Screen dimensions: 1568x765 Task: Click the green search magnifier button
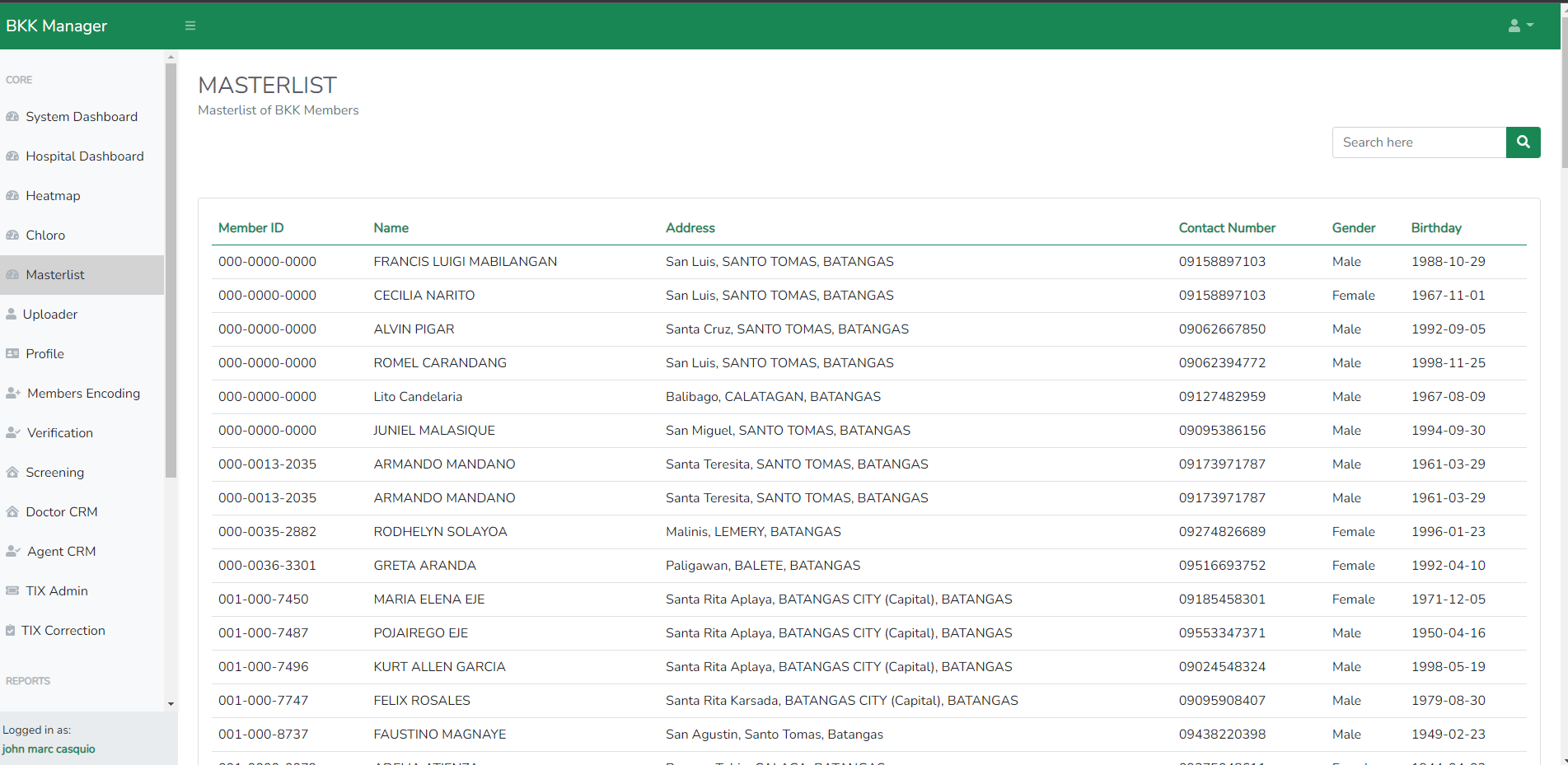pyautogui.click(x=1523, y=142)
